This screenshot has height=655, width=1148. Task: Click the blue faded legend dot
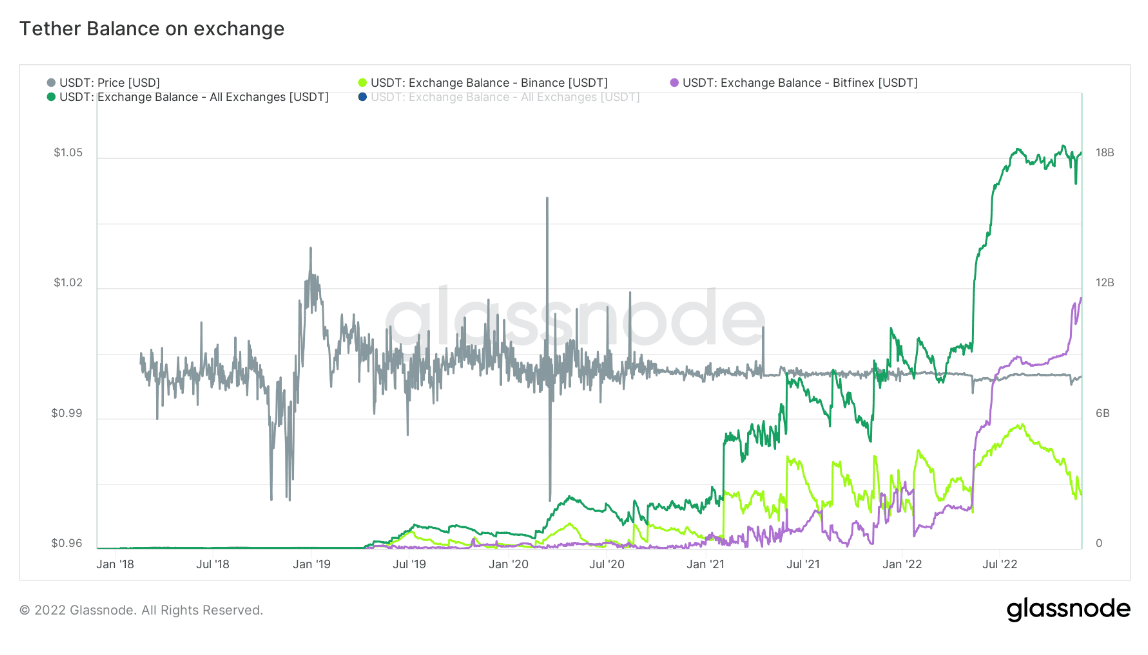coord(363,97)
